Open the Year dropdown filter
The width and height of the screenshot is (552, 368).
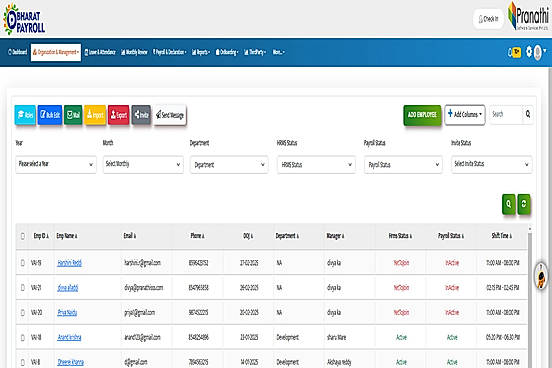pyautogui.click(x=56, y=164)
